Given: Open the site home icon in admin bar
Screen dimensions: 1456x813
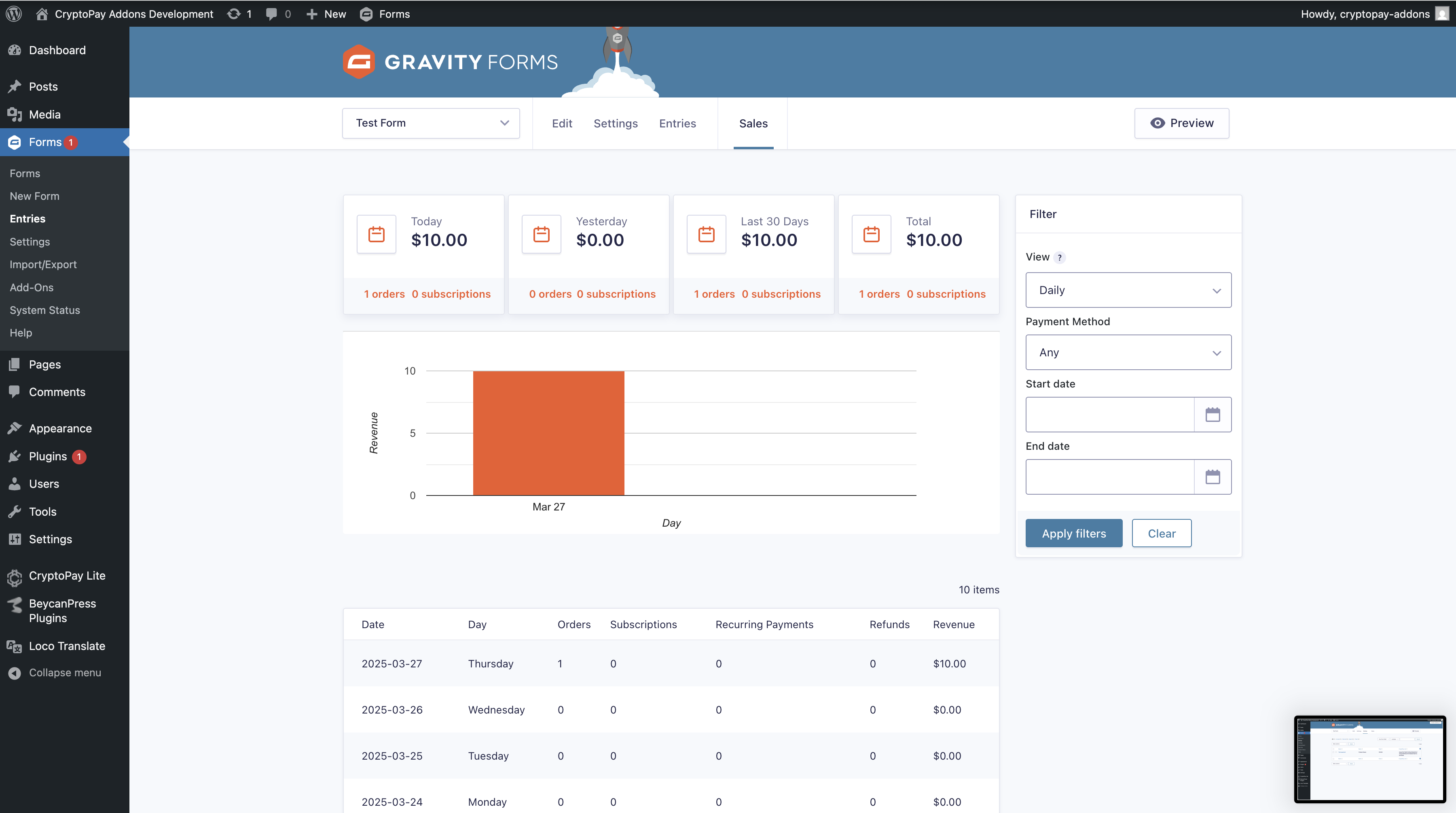Looking at the screenshot, I should click(42, 14).
